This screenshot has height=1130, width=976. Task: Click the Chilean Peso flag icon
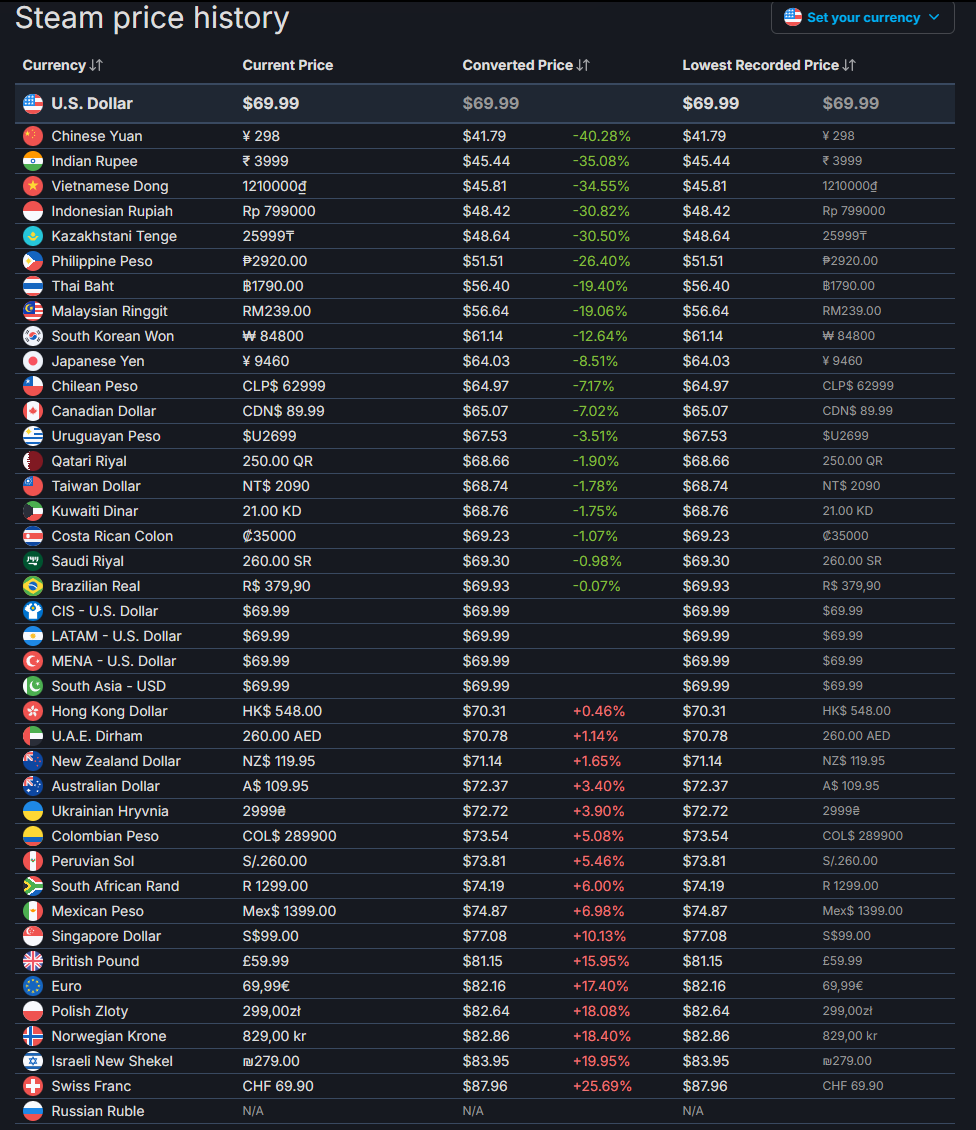(x=33, y=386)
